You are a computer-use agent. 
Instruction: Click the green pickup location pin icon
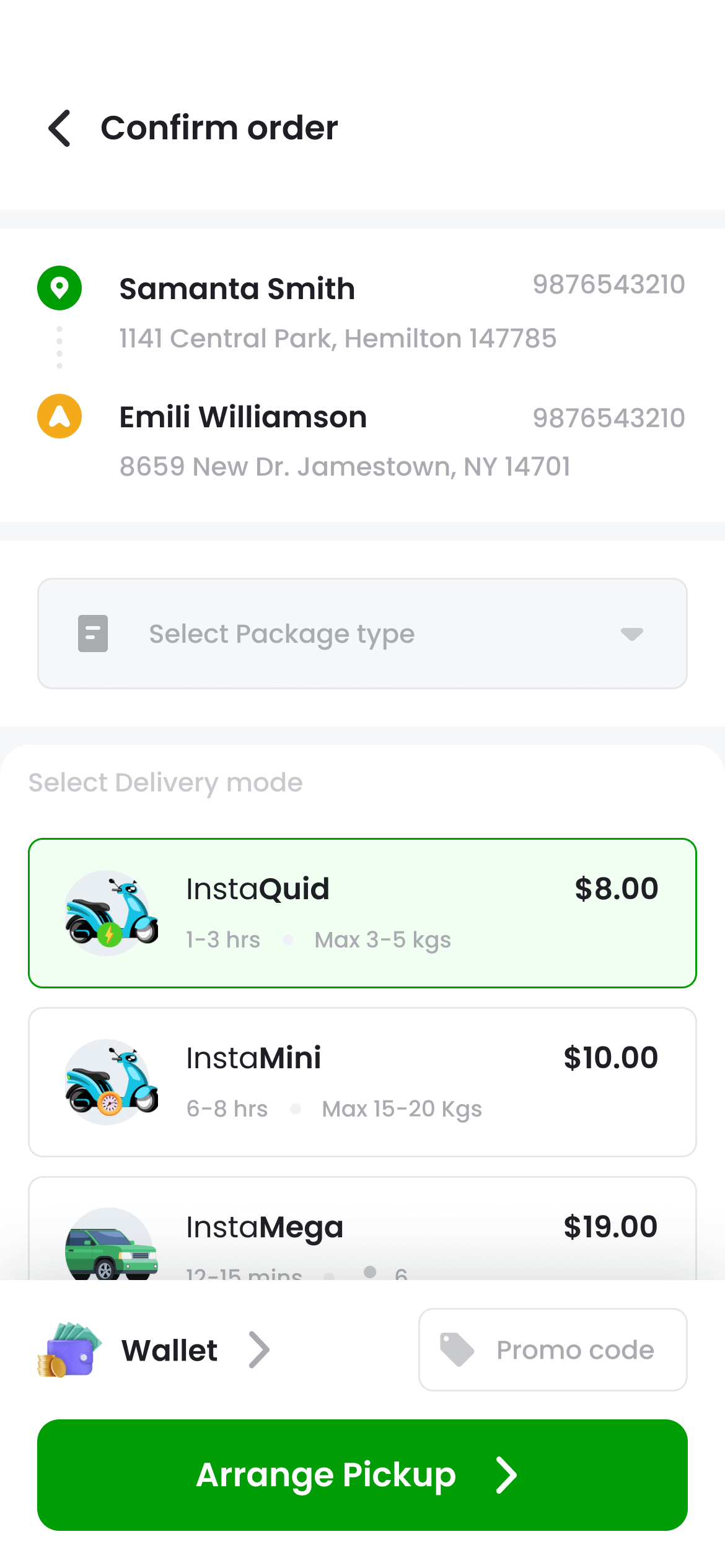59,288
